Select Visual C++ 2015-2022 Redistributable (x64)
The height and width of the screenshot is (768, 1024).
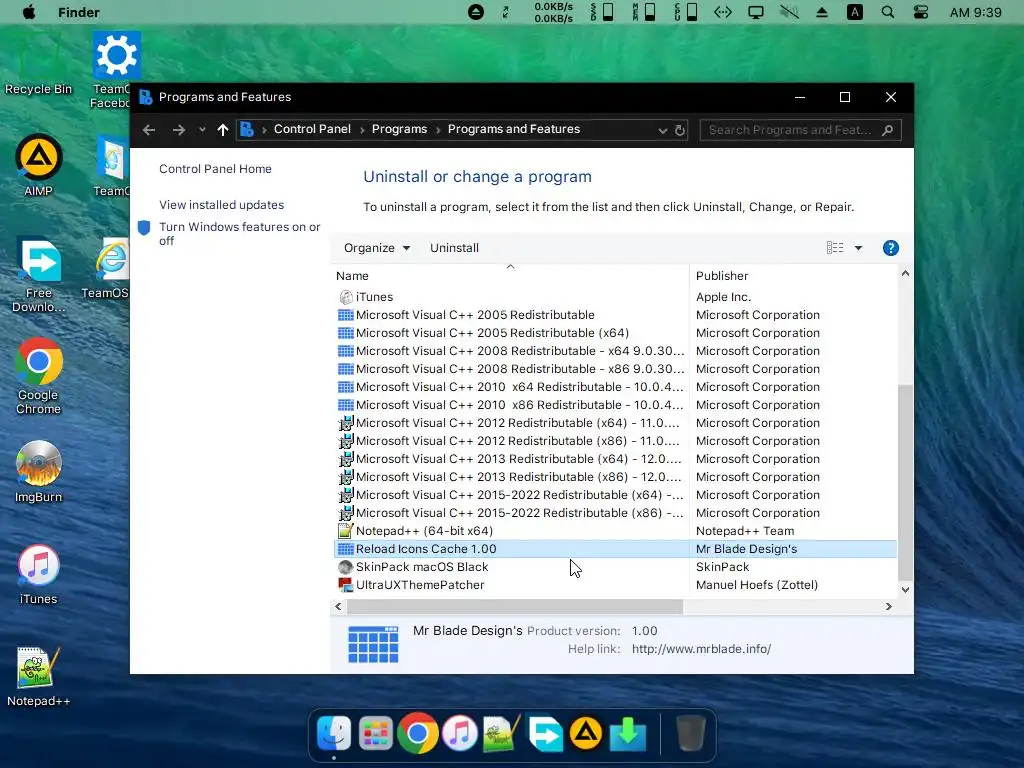[615, 494]
